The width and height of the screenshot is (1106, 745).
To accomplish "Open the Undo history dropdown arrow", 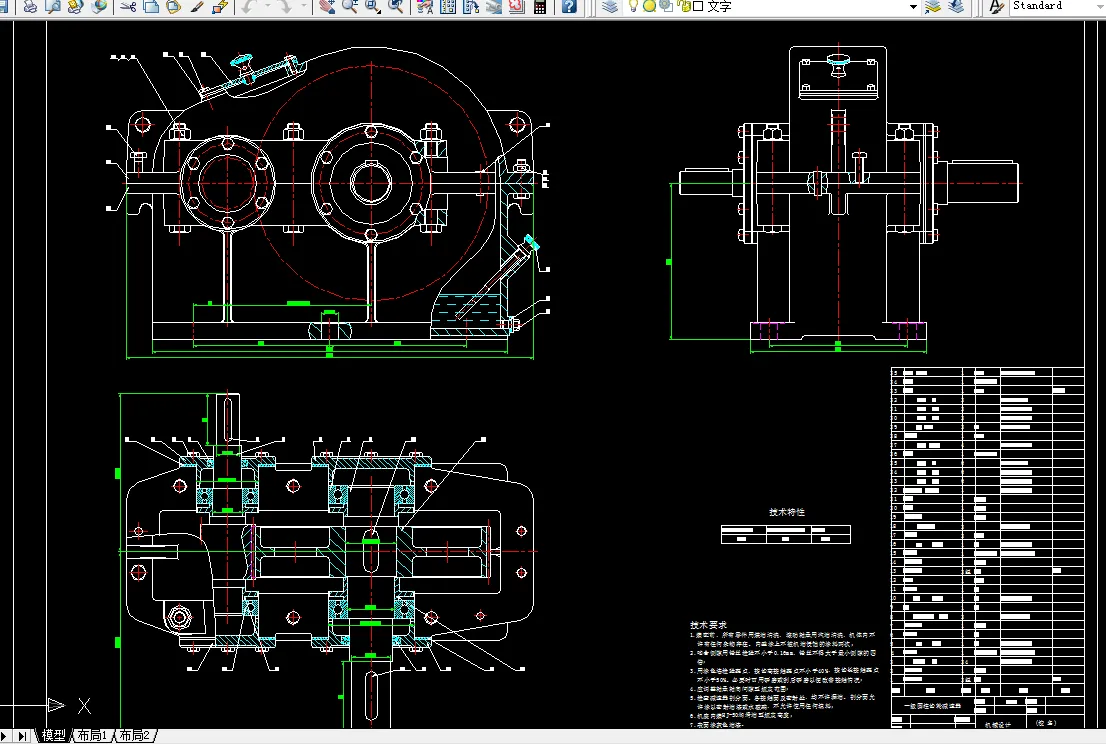I will [x=267, y=6].
